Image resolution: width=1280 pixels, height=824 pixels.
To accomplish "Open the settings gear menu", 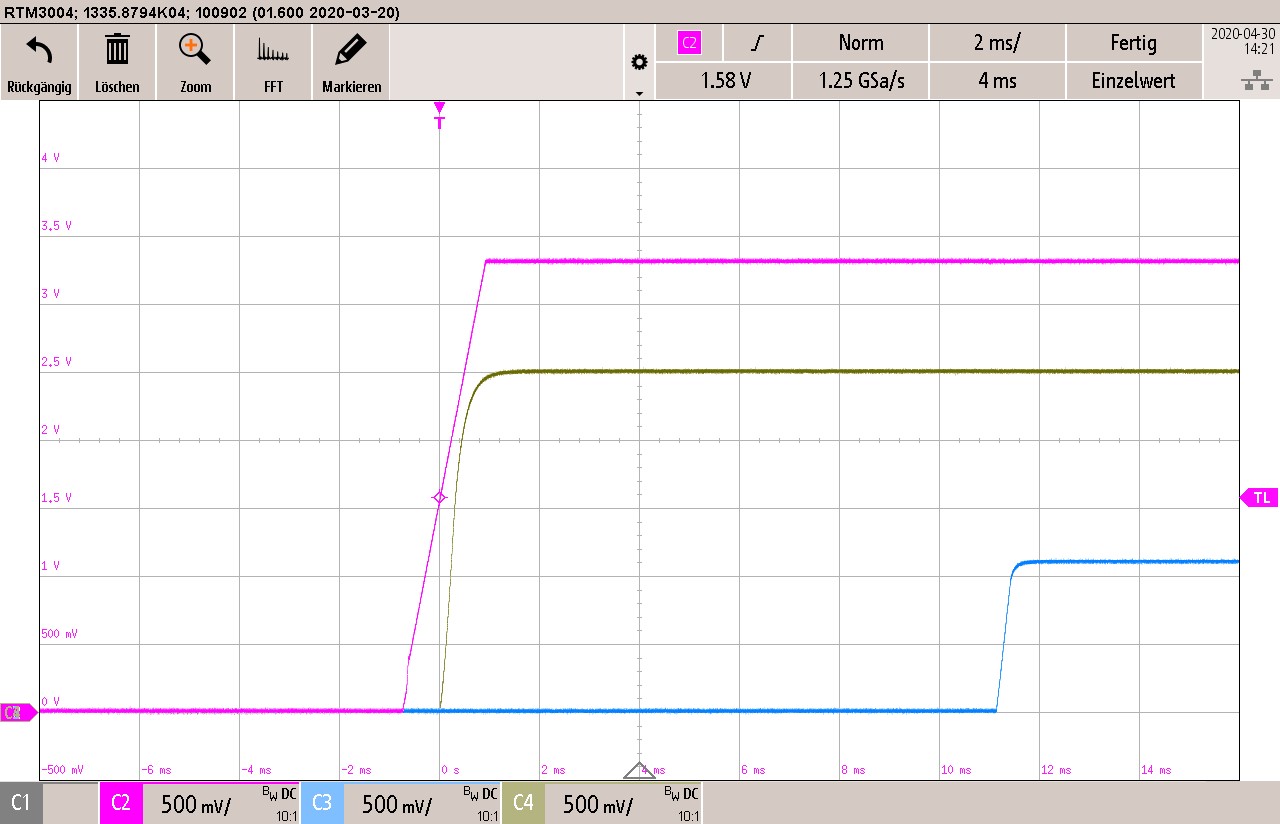I will pyautogui.click(x=639, y=63).
